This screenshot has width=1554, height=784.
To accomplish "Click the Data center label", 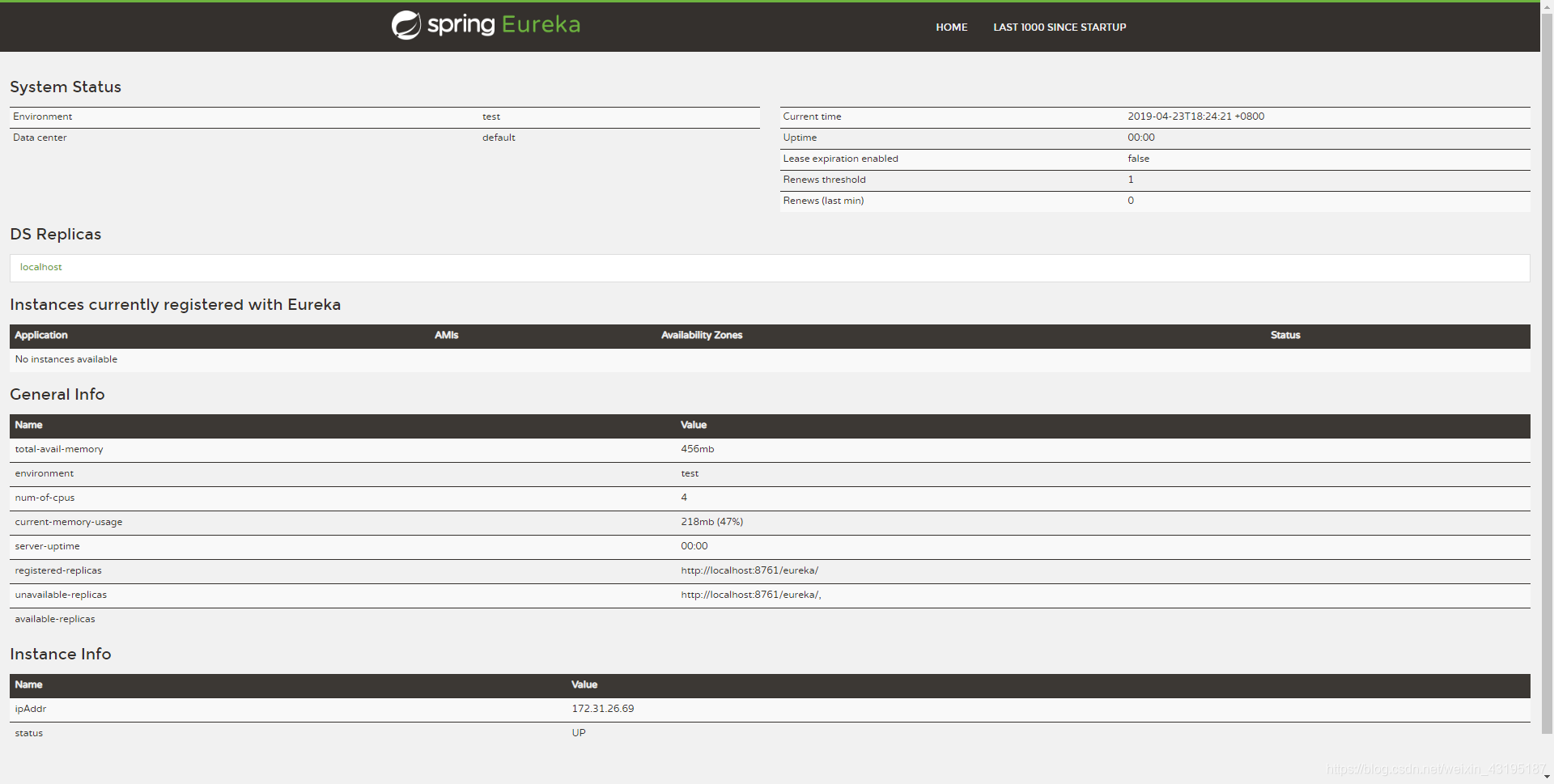I will click(40, 138).
